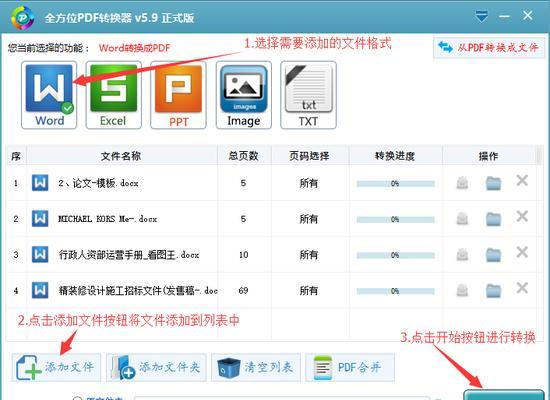This screenshot has width=550, height=400.
Task: Open output file for MICHAEL KORS row
Action: [462, 219]
